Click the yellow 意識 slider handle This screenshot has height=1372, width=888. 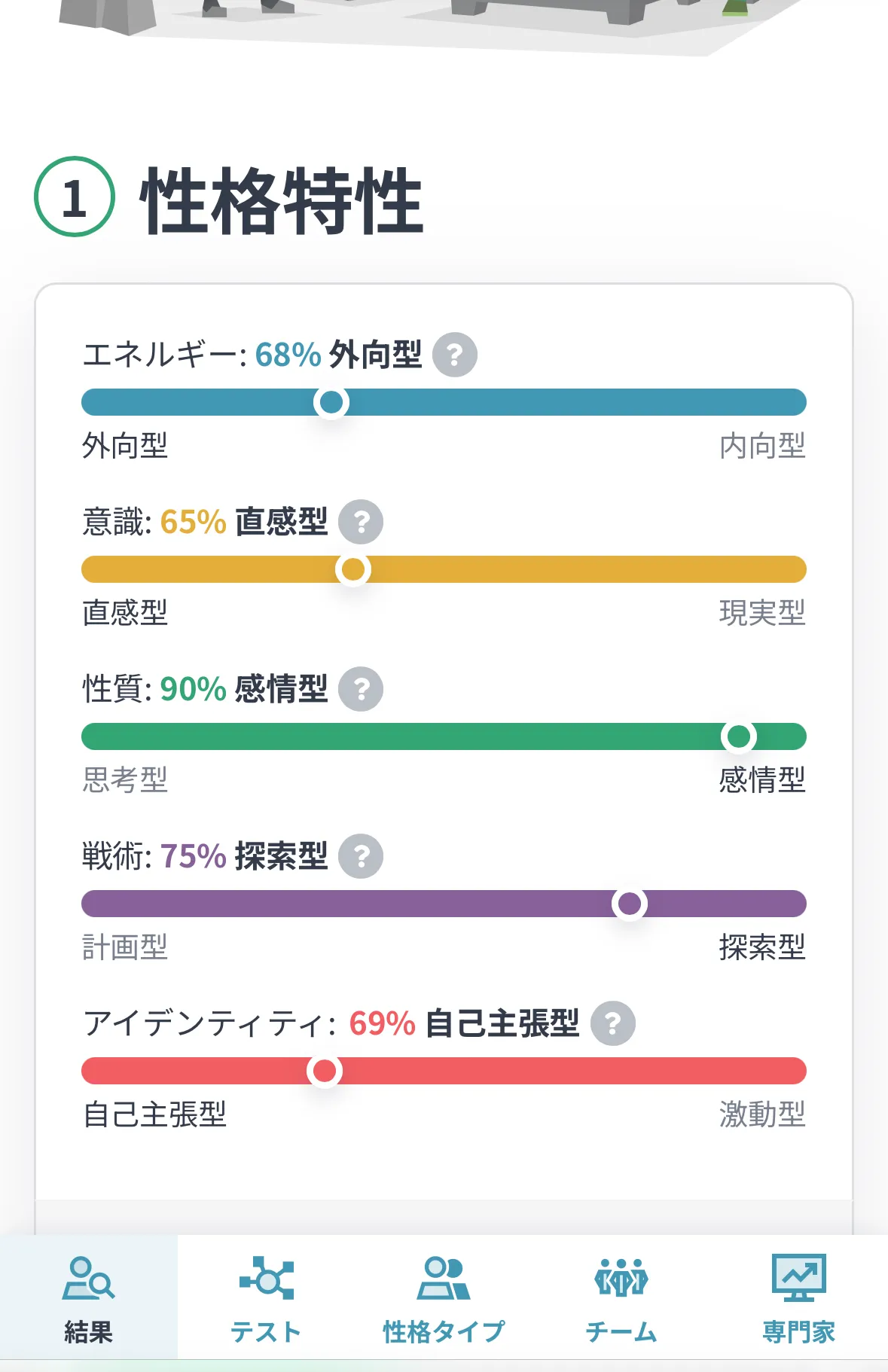(352, 569)
